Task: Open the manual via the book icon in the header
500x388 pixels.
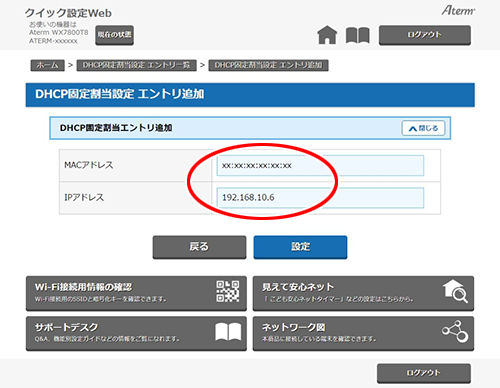Action: [x=358, y=35]
